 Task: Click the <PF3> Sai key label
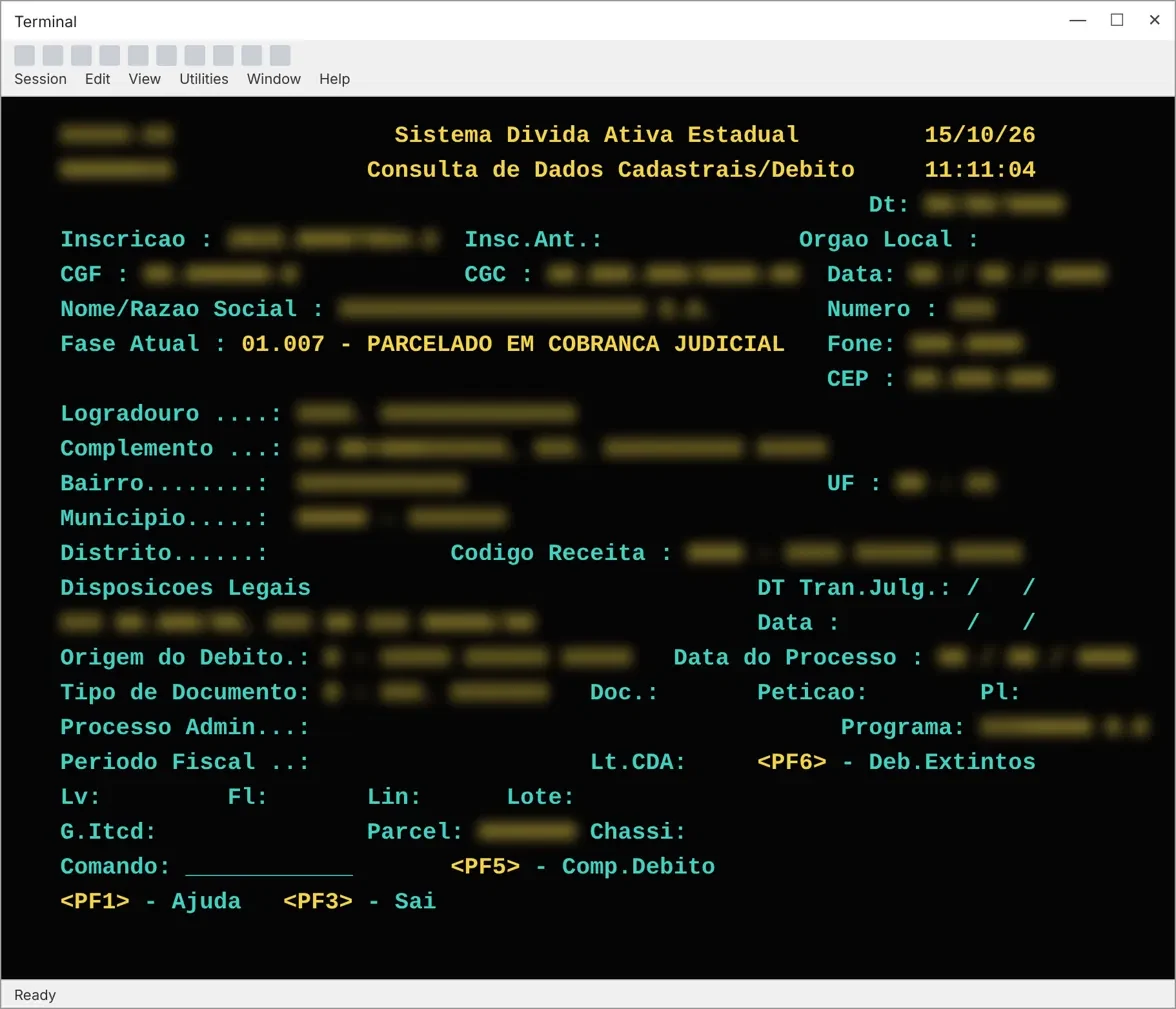tap(359, 901)
